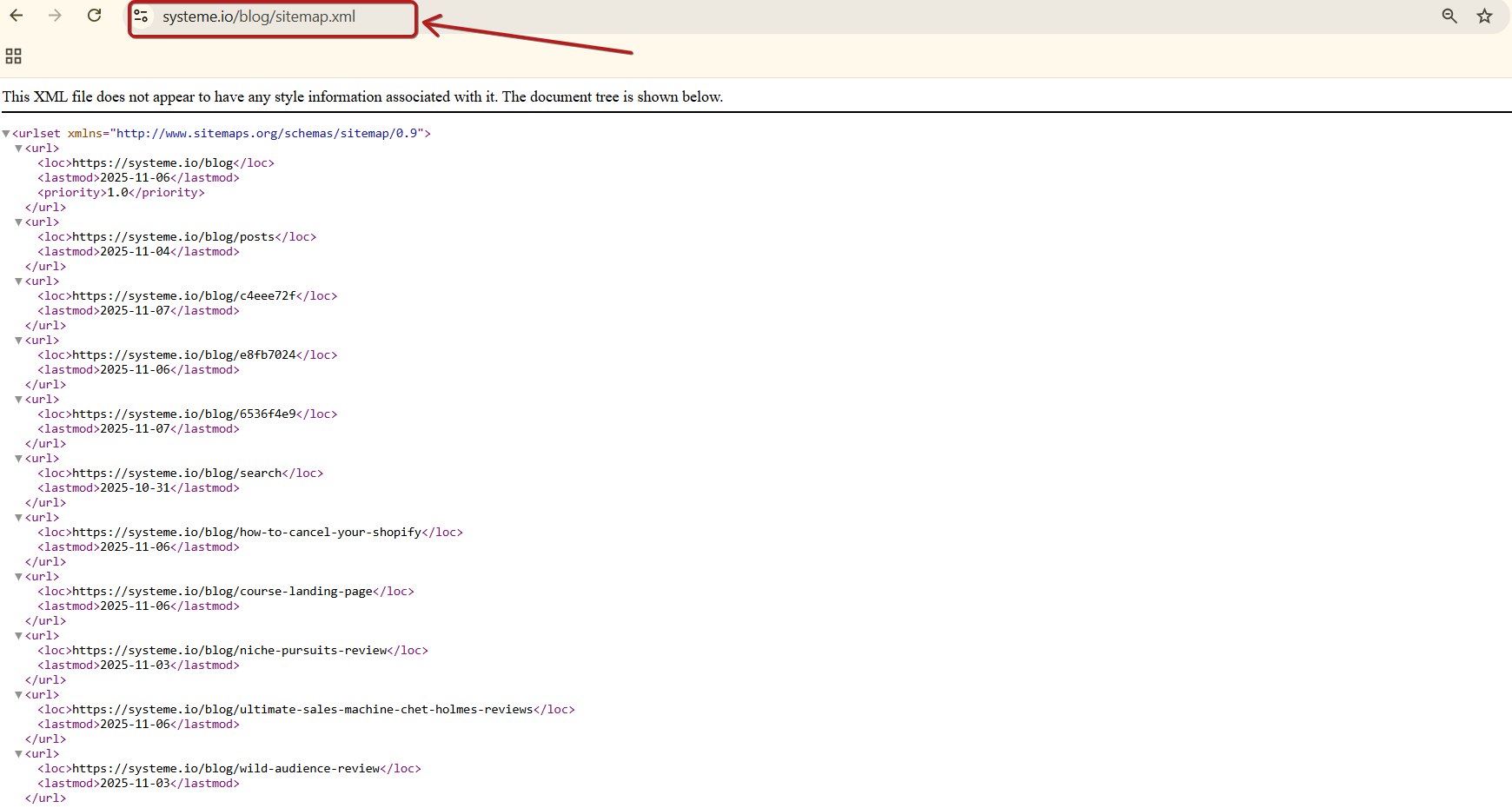Open the apps grid icon
The image size is (1512, 808).
13,56
